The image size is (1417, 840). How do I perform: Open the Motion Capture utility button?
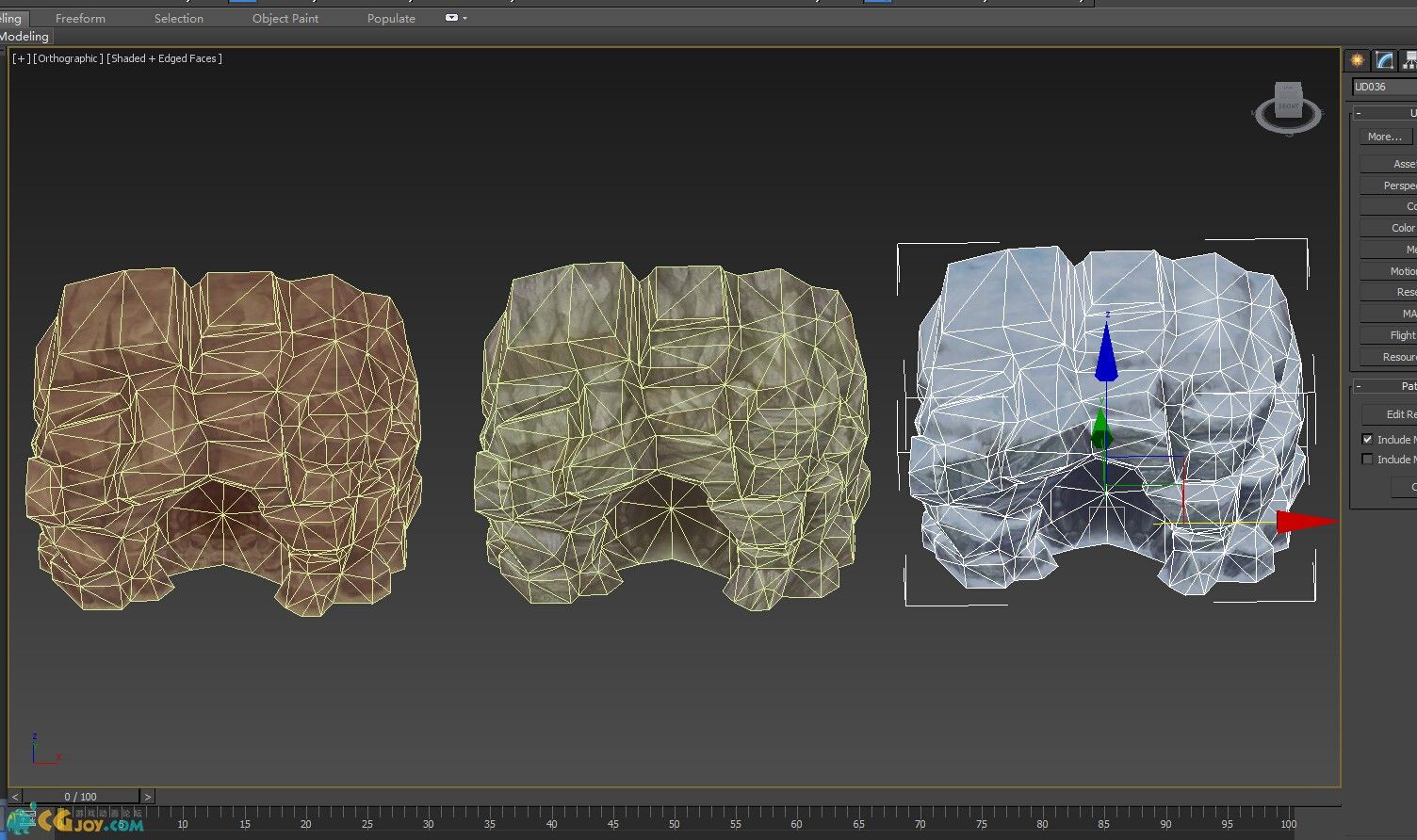tap(1389, 271)
